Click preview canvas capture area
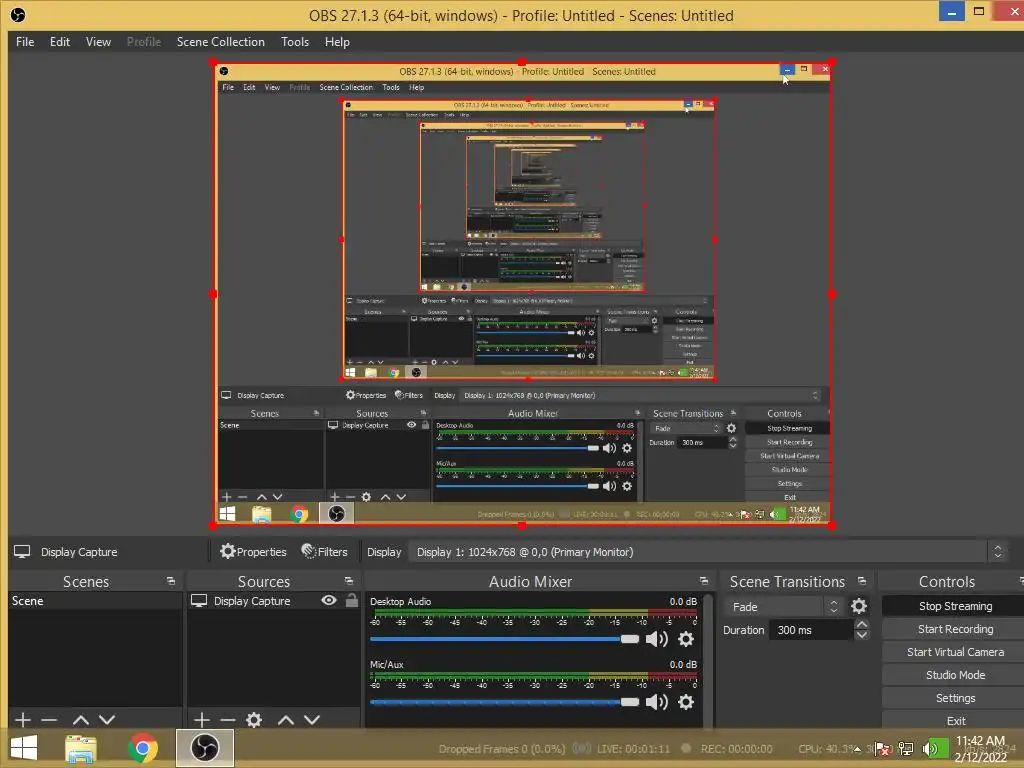 tap(522, 294)
